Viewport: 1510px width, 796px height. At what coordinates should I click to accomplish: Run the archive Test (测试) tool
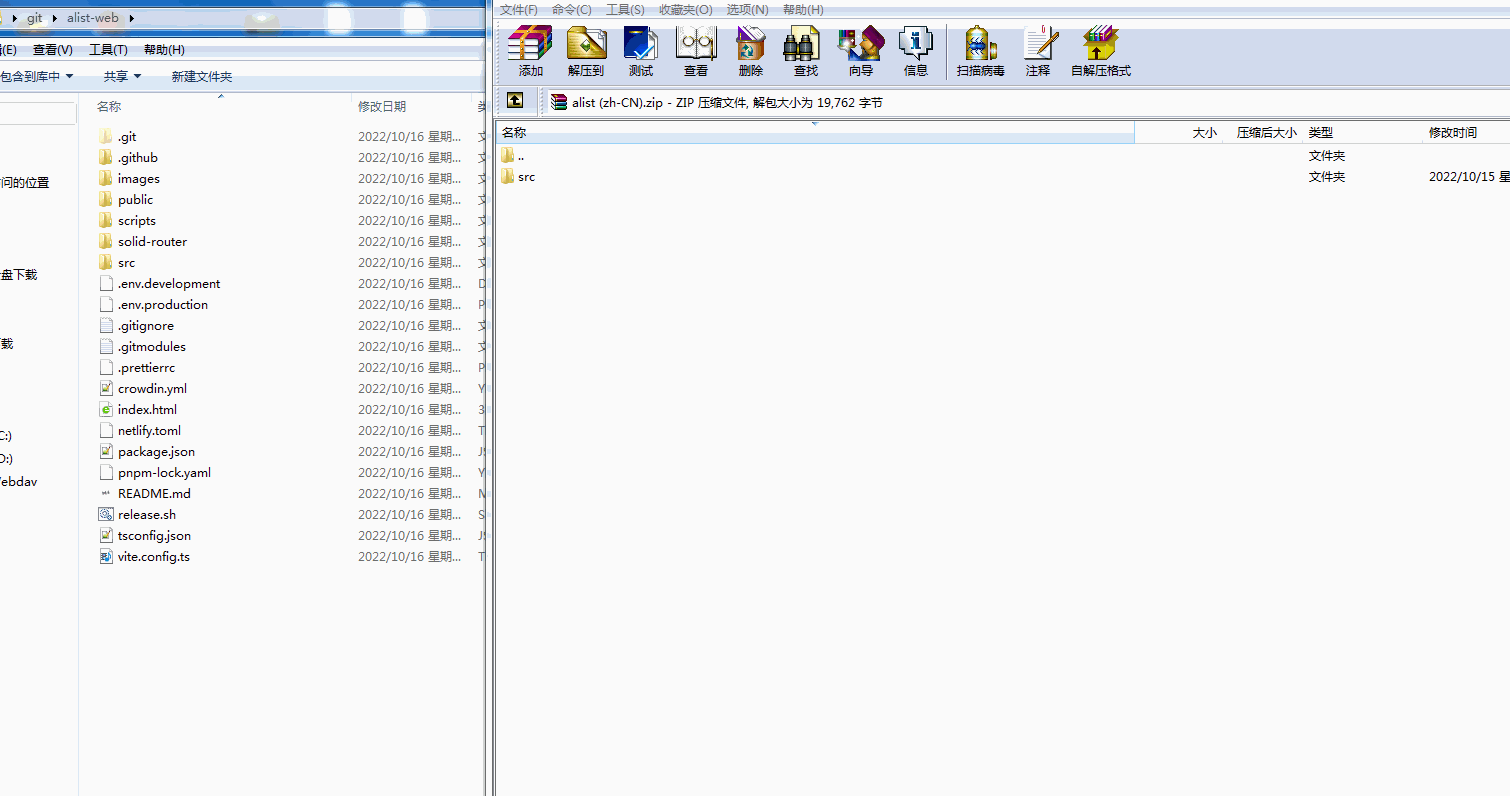641,51
